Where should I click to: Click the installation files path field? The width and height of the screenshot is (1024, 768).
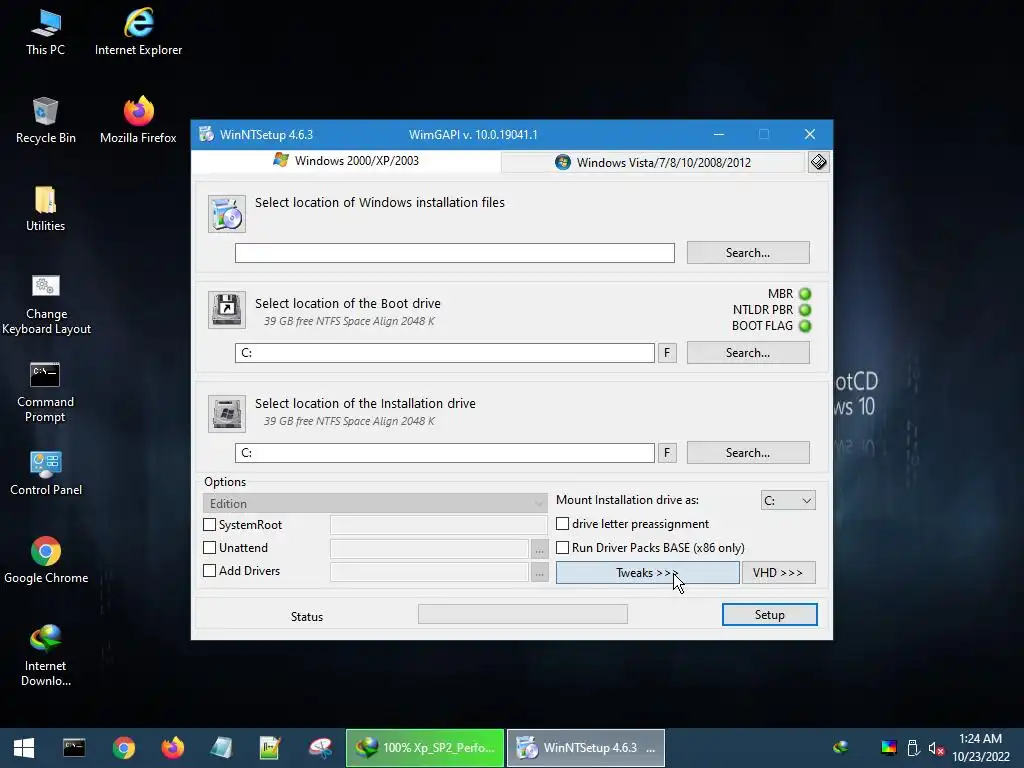[455, 253]
